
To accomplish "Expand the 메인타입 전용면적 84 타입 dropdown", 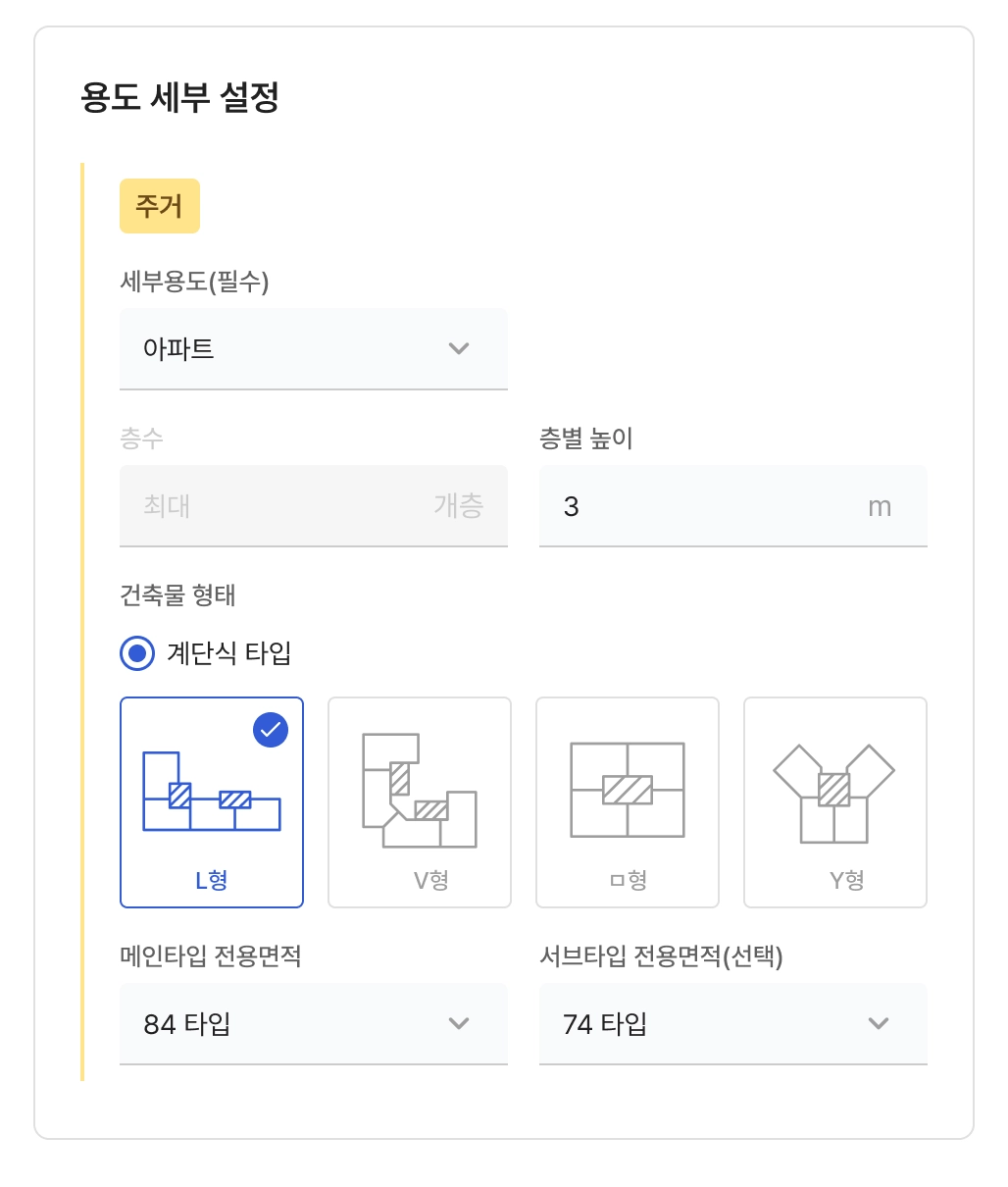I will click(313, 1024).
